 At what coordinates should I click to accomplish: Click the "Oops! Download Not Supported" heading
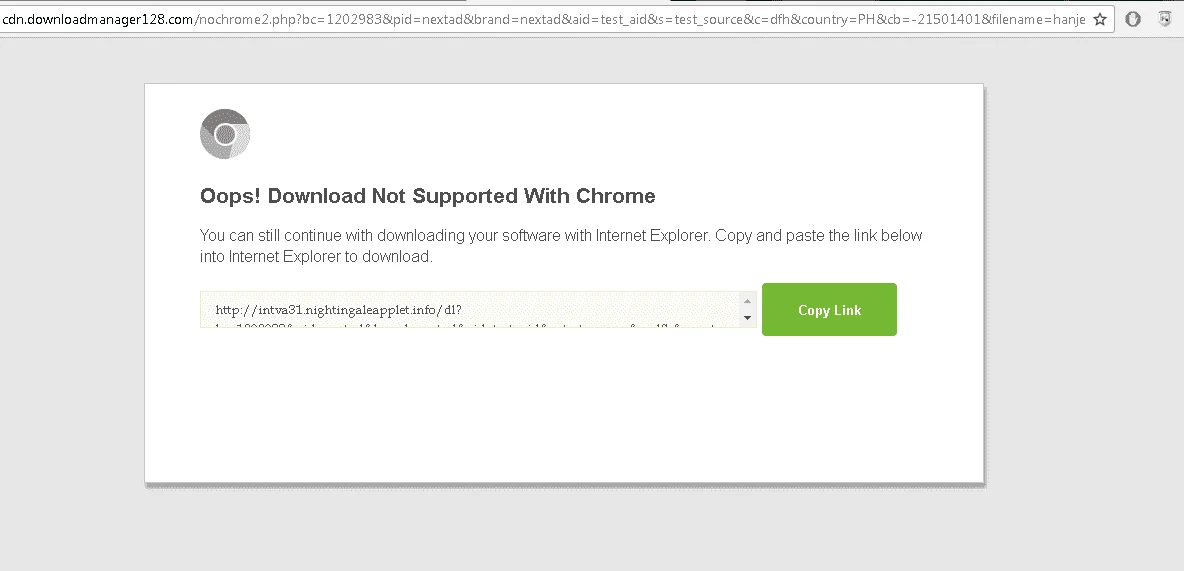[427, 196]
